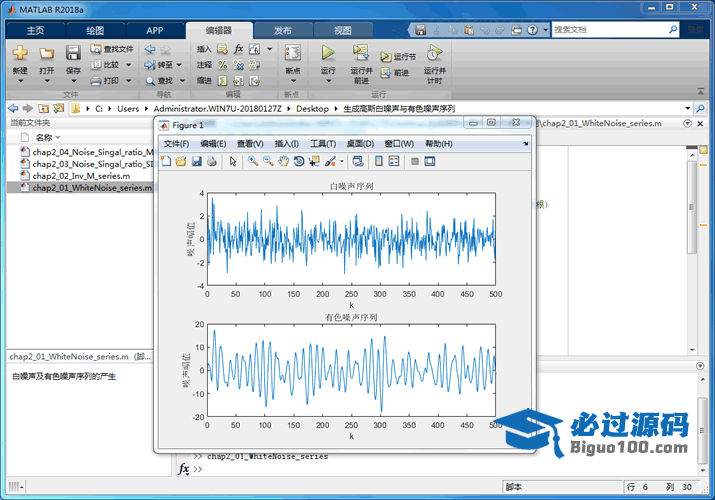715x500 pixels.
Task: Click the Insert Colorbar icon in Figure toolbar
Action: click(x=378, y=161)
